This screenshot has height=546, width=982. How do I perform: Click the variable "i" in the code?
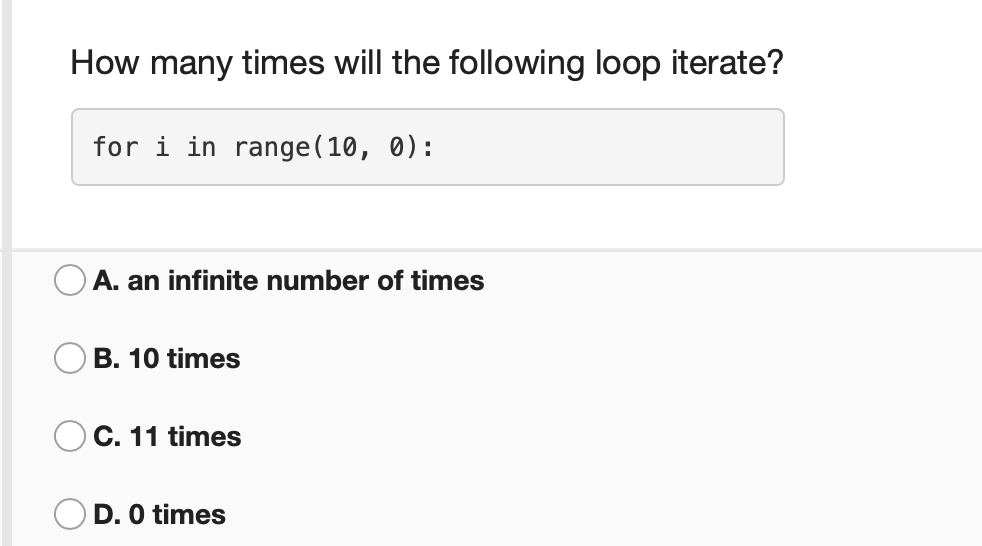[162, 147]
